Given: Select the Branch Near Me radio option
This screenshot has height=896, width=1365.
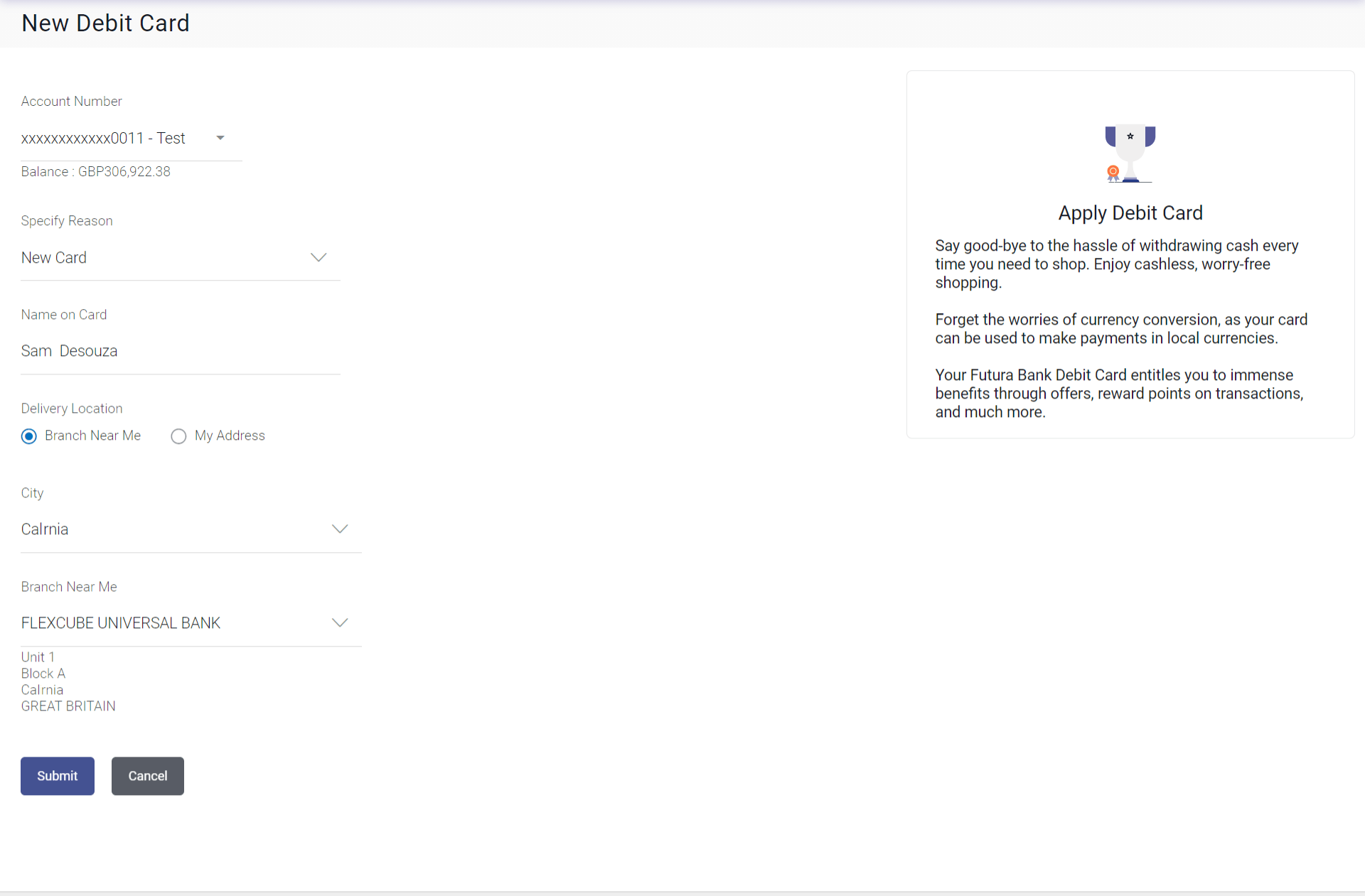Looking at the screenshot, I should coord(29,436).
